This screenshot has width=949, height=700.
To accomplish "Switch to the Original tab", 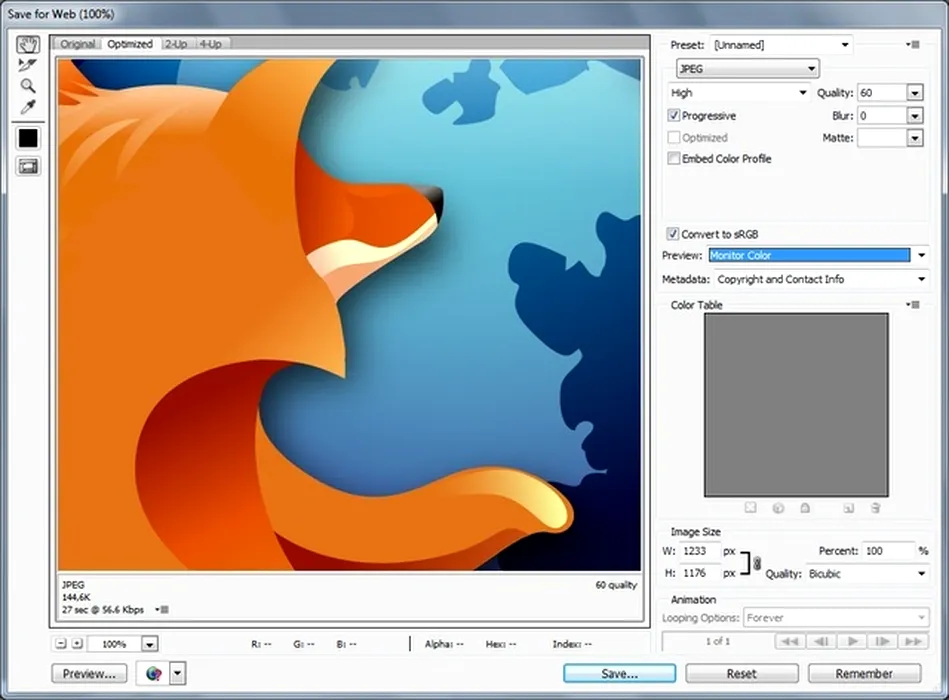I will (77, 44).
